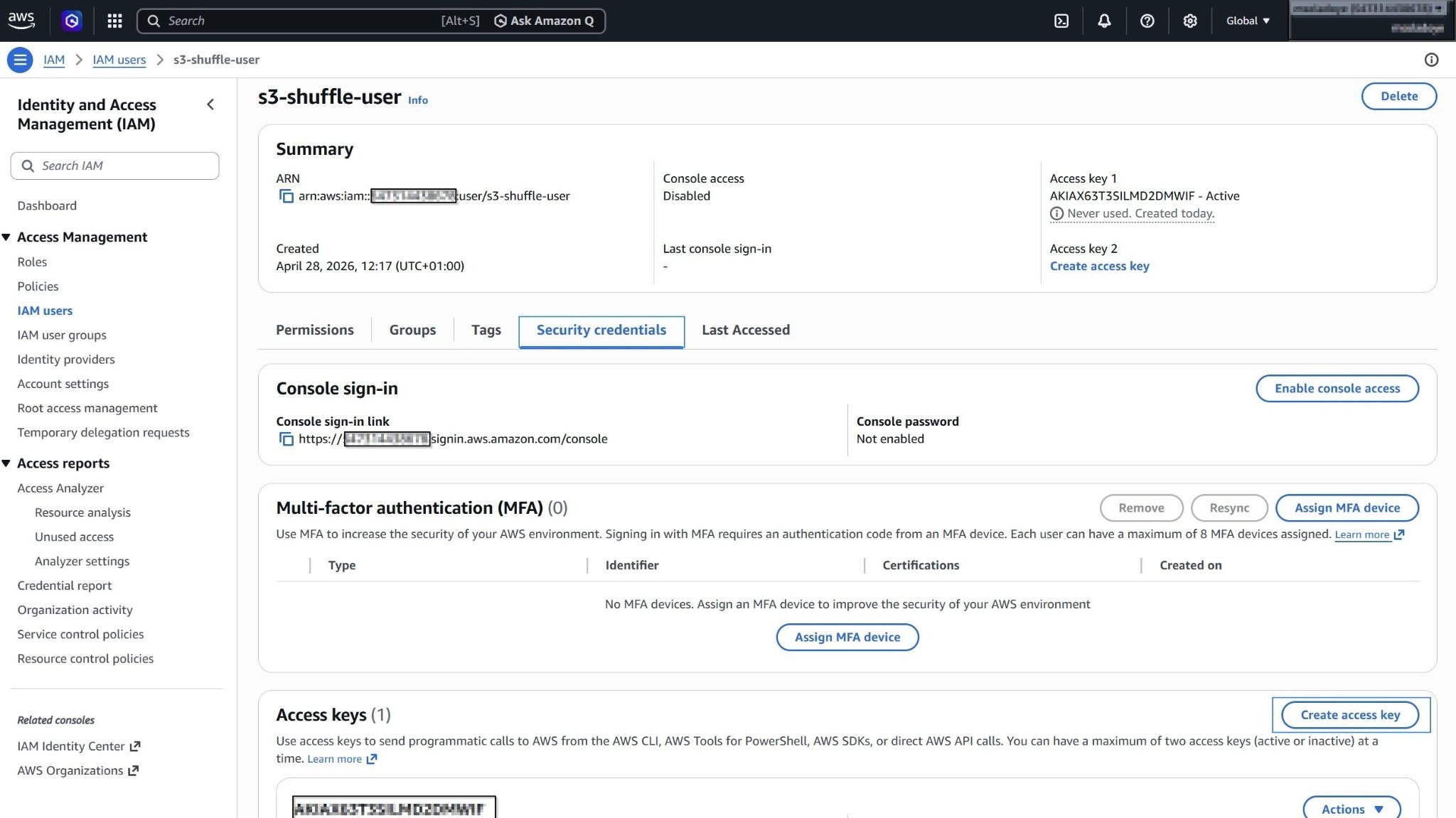This screenshot has height=818, width=1456.
Task: Delete the s3-shuffle-user
Action: (1398, 96)
